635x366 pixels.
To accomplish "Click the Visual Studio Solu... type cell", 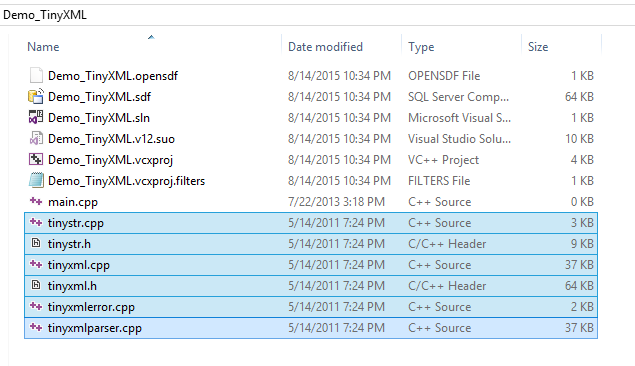I will point(459,139).
